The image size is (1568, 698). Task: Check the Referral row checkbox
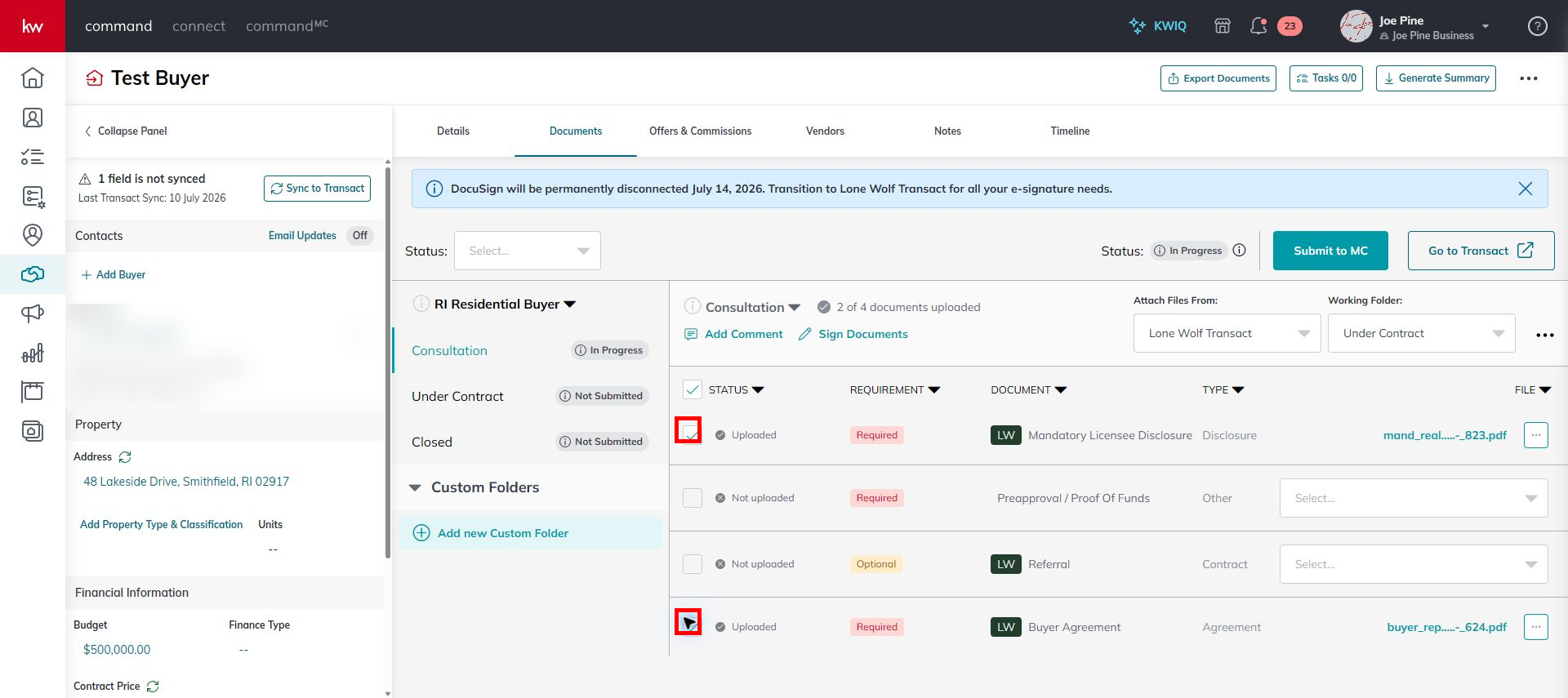pos(693,564)
